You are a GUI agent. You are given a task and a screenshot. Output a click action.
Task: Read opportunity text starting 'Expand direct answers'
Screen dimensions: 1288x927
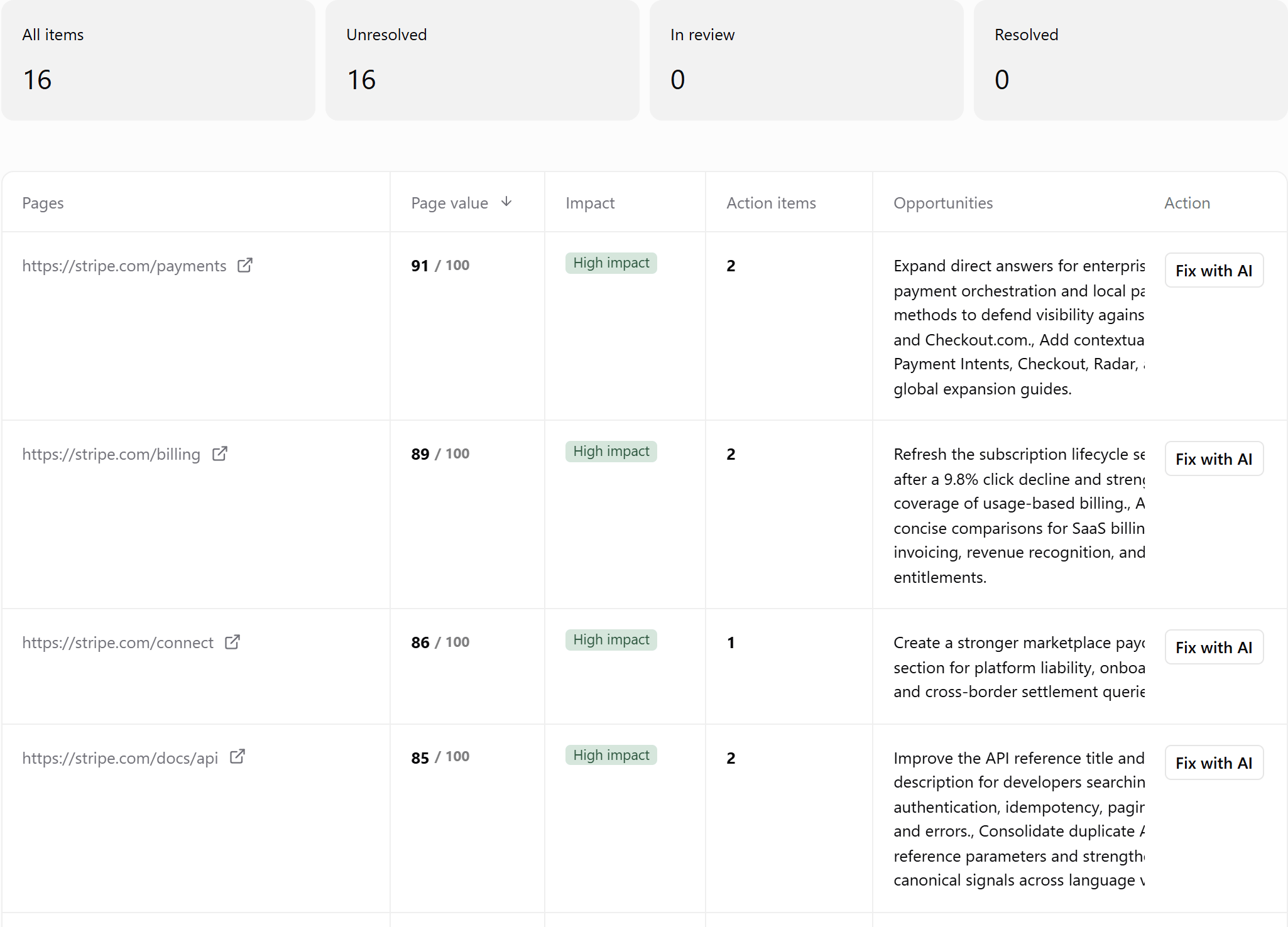tap(1019, 327)
